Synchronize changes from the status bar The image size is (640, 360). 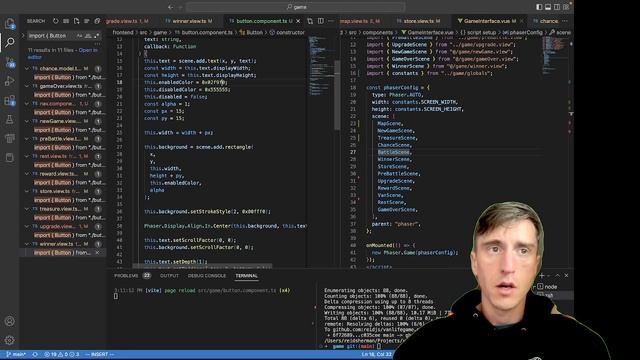pyautogui.click(x=35, y=354)
